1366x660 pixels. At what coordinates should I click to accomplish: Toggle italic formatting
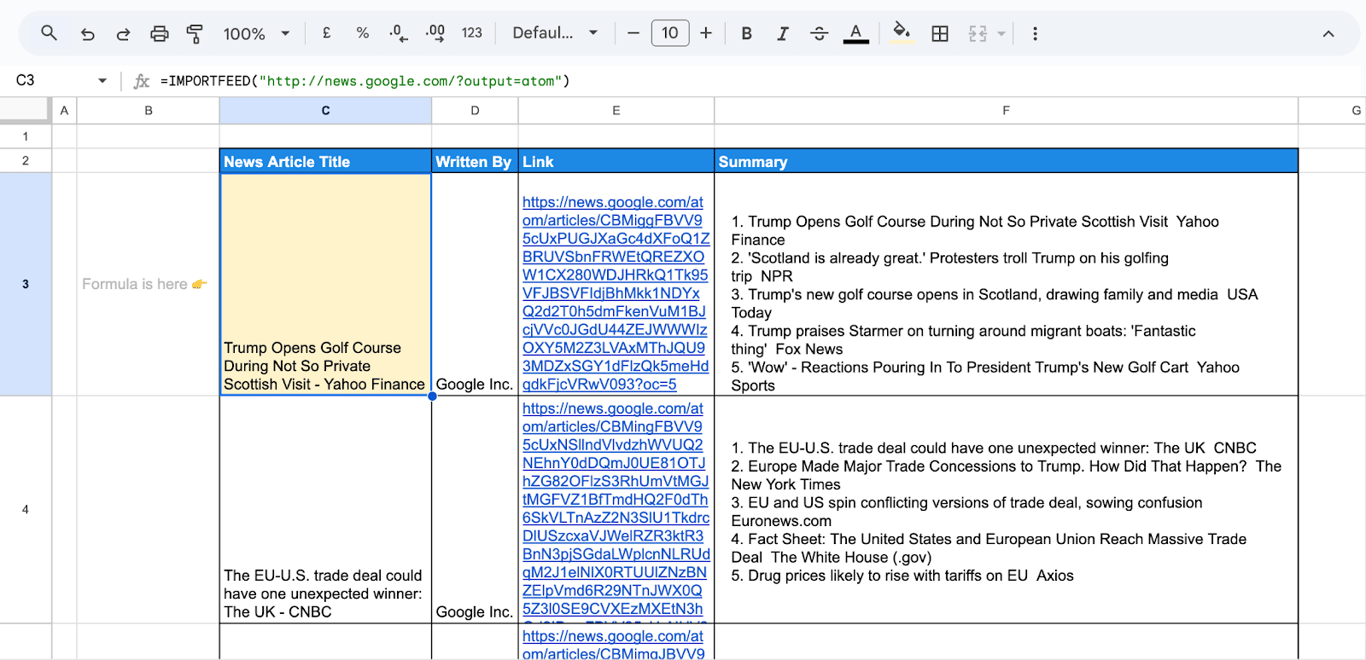(x=782, y=33)
